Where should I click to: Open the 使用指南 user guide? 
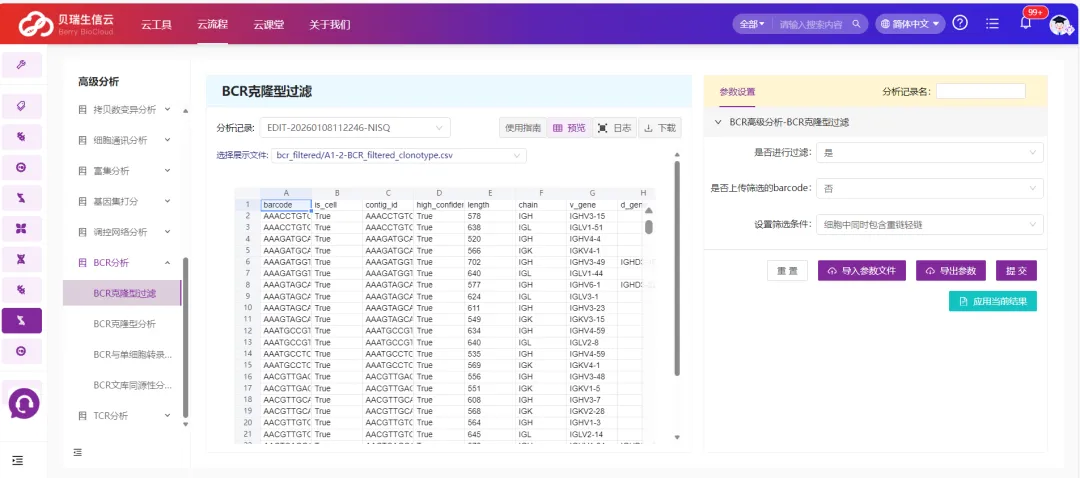pyautogui.click(x=523, y=127)
